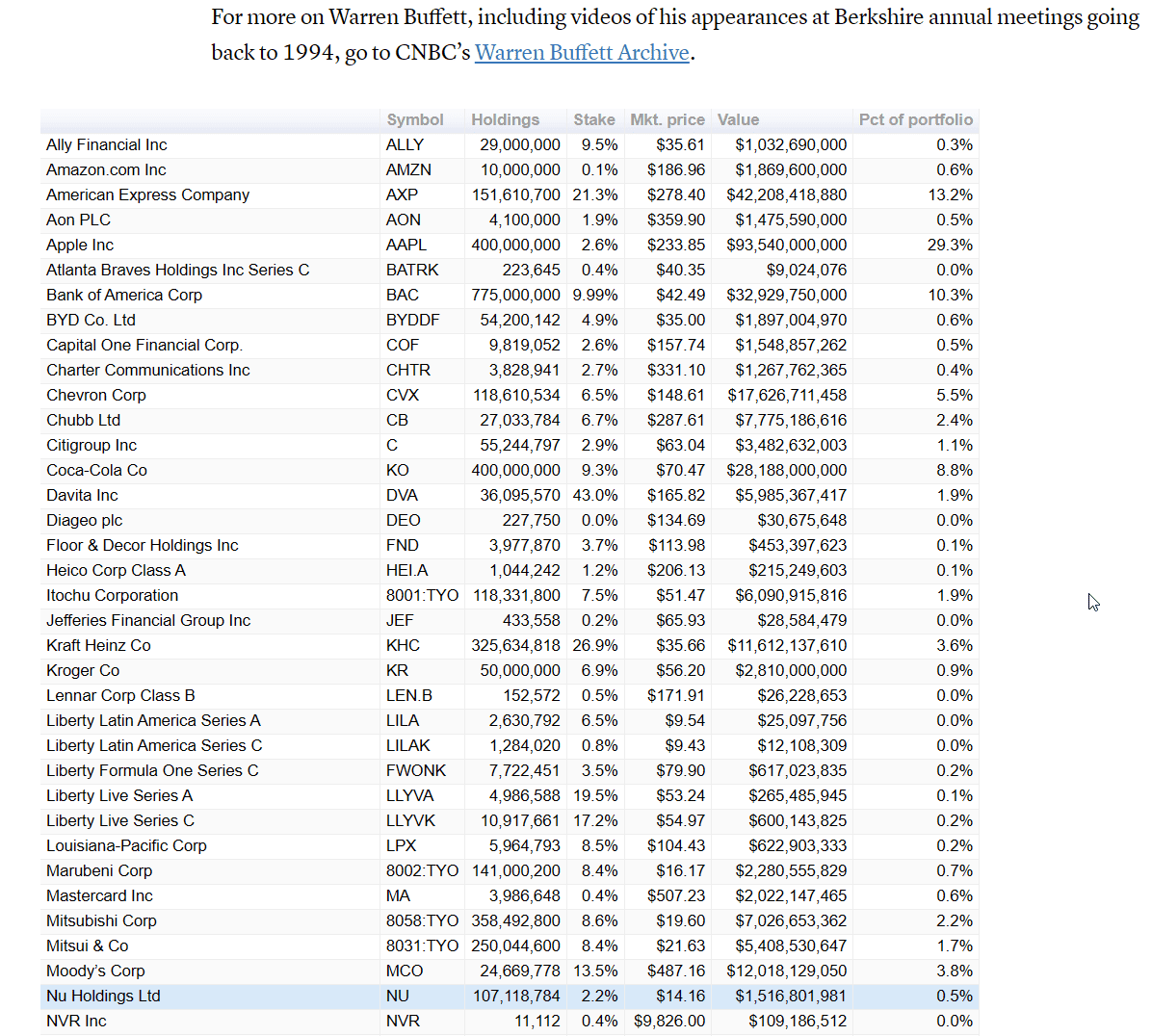
Task: Click the Mkt. price column header
Action: [x=668, y=119]
